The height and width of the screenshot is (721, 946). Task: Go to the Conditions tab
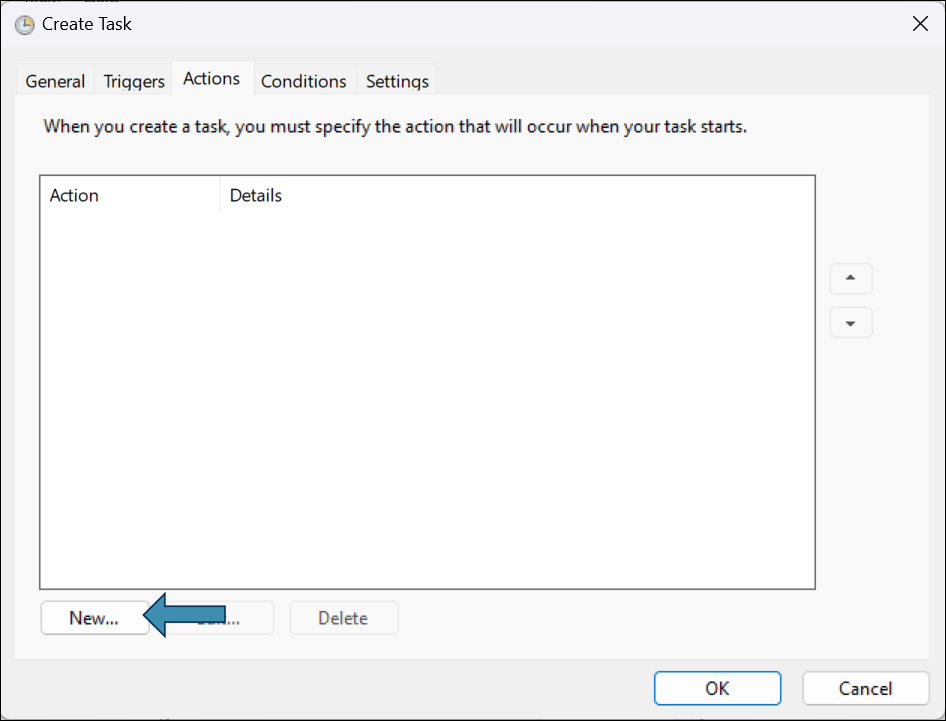(303, 81)
